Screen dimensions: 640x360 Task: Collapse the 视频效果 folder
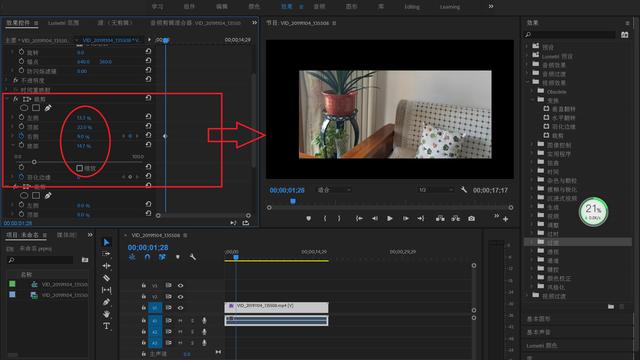[527, 82]
